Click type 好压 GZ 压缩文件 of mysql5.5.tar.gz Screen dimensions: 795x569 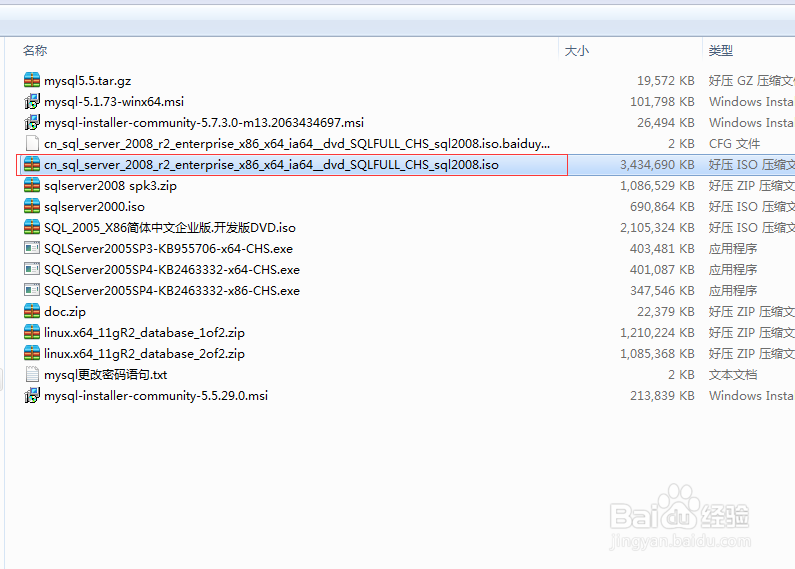click(x=751, y=81)
